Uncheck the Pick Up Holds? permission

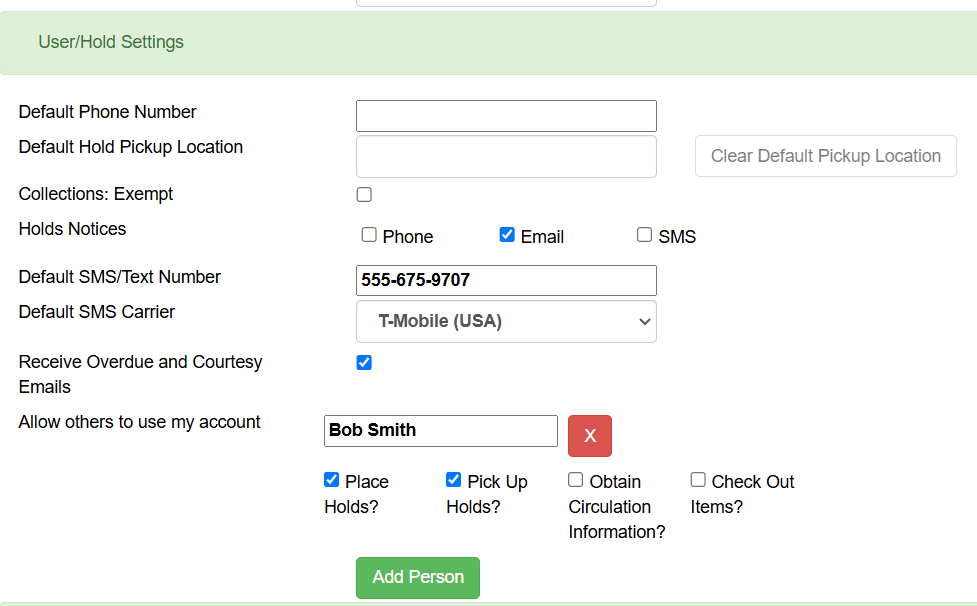pyautogui.click(x=454, y=480)
